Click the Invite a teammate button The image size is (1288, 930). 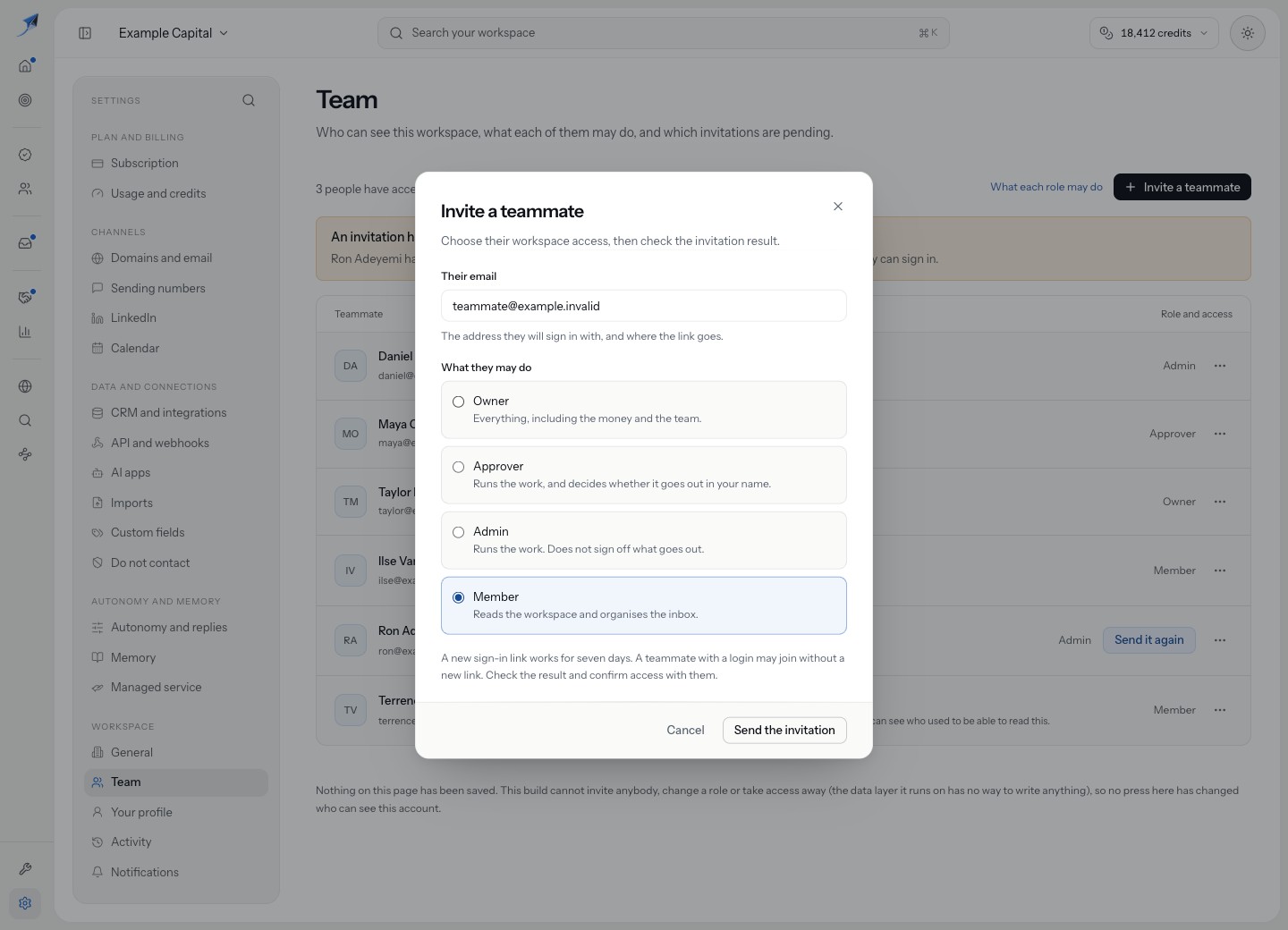point(1182,187)
